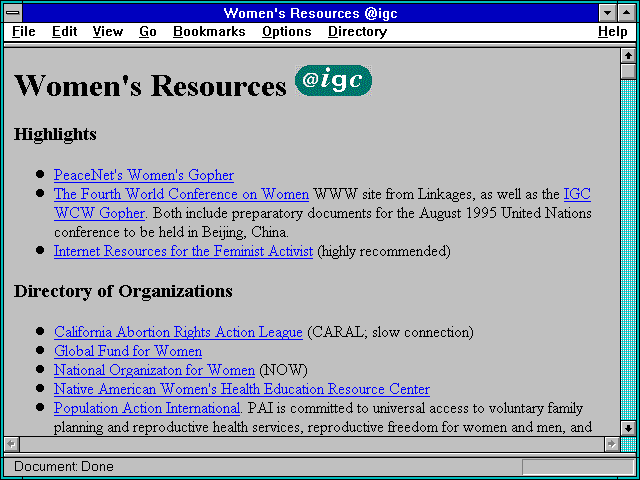Click the Highlights heading text
640x480 pixels.
55,134
